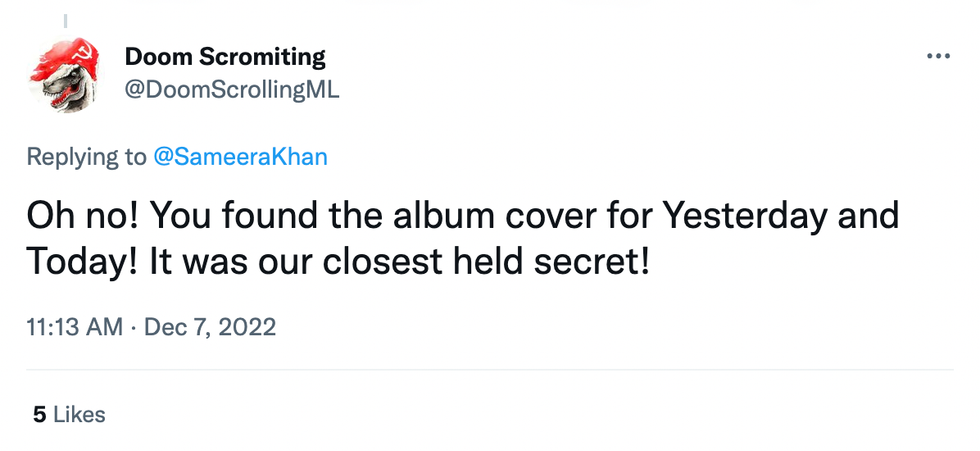Click the horizontal divider above the likes row
Viewport: 980px width, 451px height.
490,370
